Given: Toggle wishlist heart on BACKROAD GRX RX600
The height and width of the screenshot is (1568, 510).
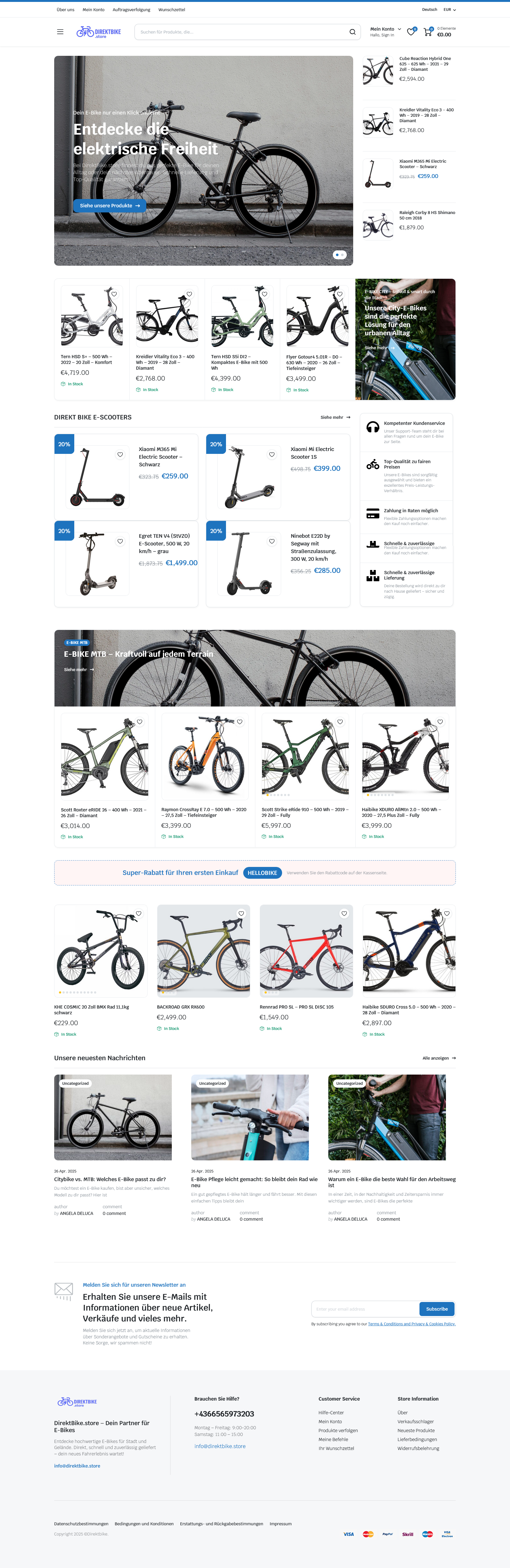Looking at the screenshot, I should click(x=241, y=913).
